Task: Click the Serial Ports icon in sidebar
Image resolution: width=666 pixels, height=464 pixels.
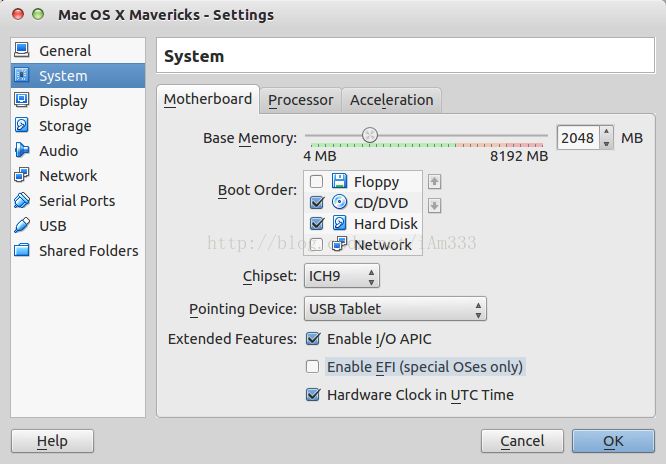Action: (22, 200)
